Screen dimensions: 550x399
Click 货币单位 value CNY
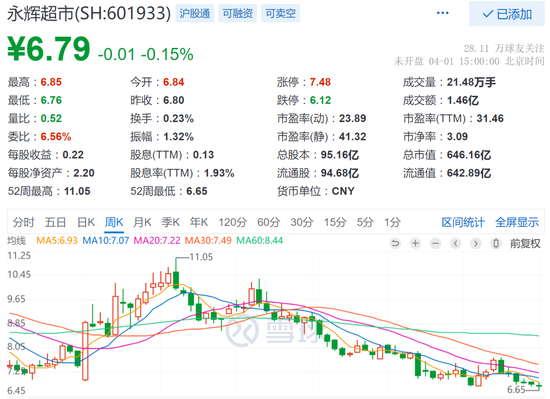[x=343, y=191]
